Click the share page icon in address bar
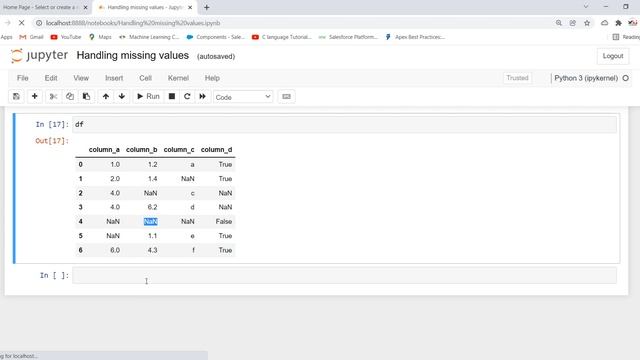The height and width of the screenshot is (360, 640). (573, 23)
